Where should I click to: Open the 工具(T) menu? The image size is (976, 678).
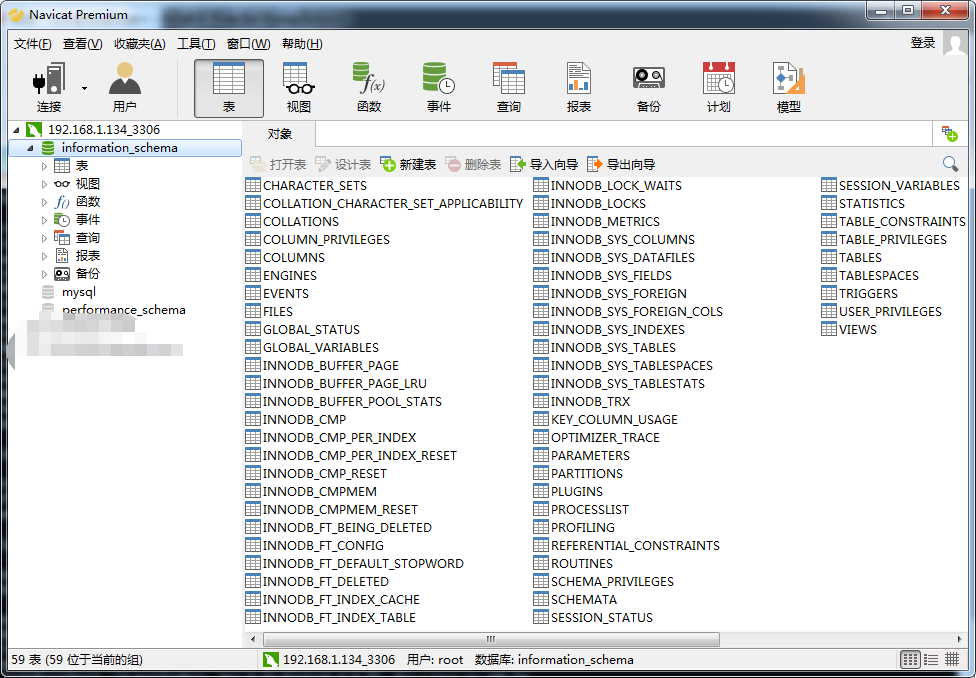195,44
